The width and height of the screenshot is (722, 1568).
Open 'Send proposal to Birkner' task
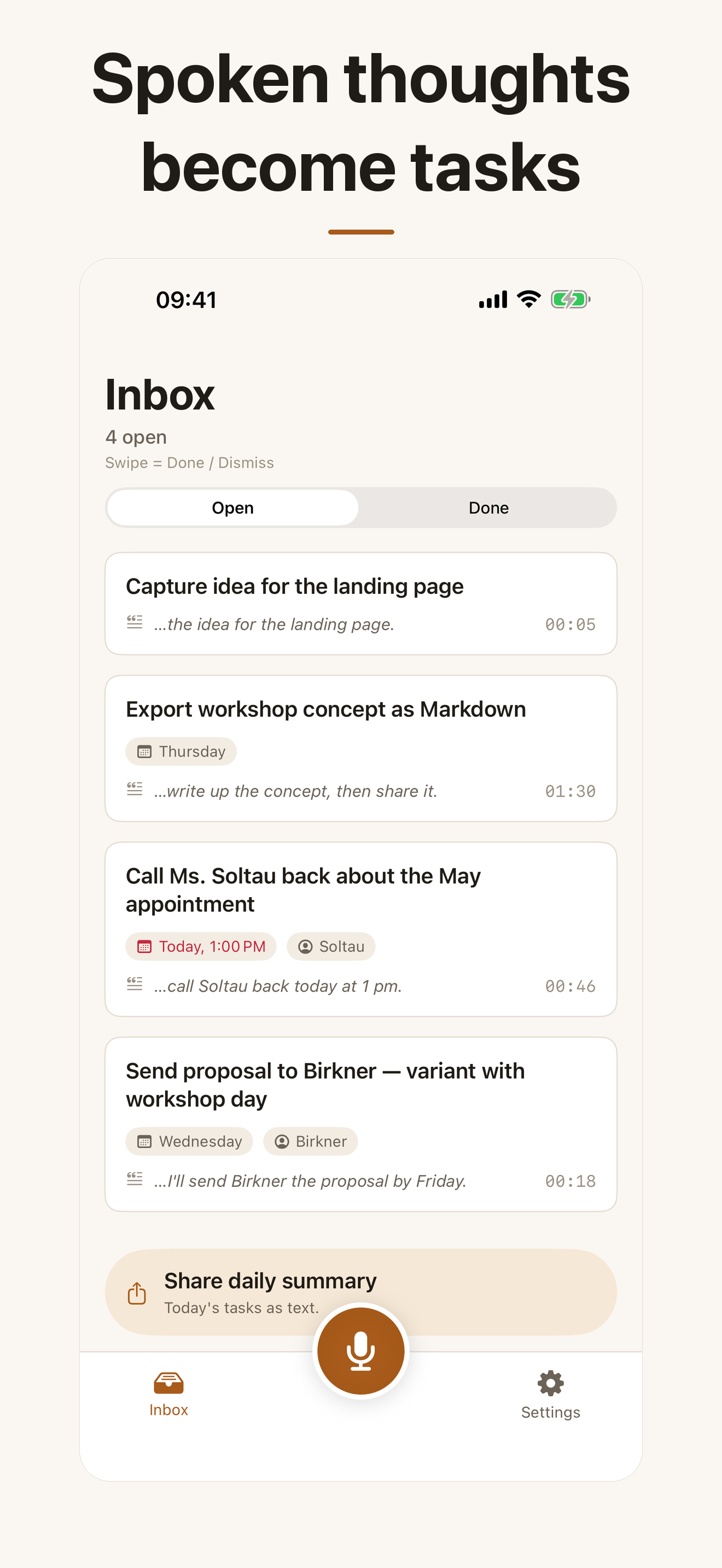[361, 1124]
